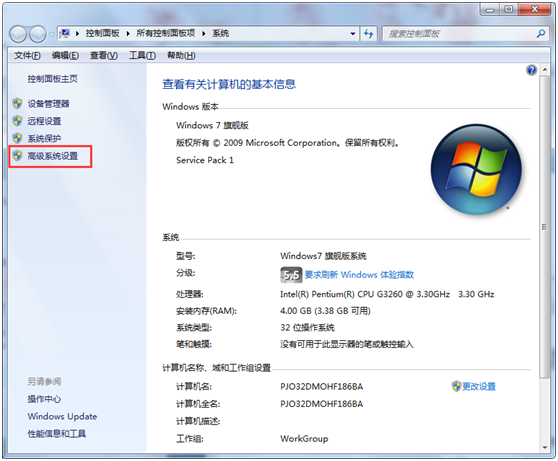Viewport: 558px width, 461px height.
Task: Click shield icon beside 系统保护
Action: pyautogui.click(x=17, y=138)
